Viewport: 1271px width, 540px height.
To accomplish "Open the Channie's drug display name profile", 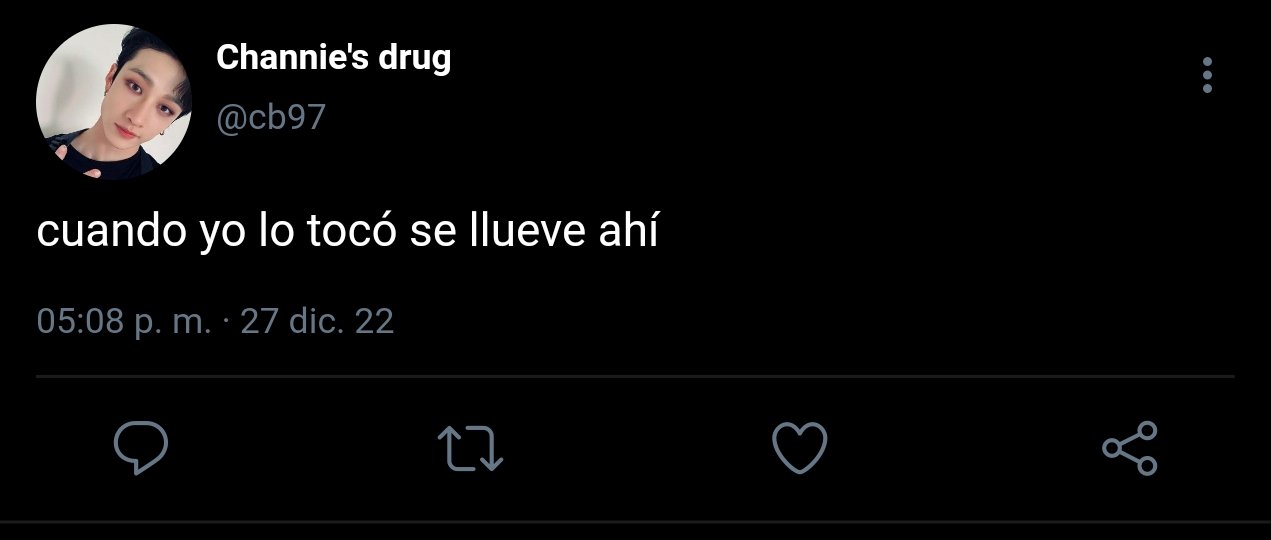I will click(333, 59).
